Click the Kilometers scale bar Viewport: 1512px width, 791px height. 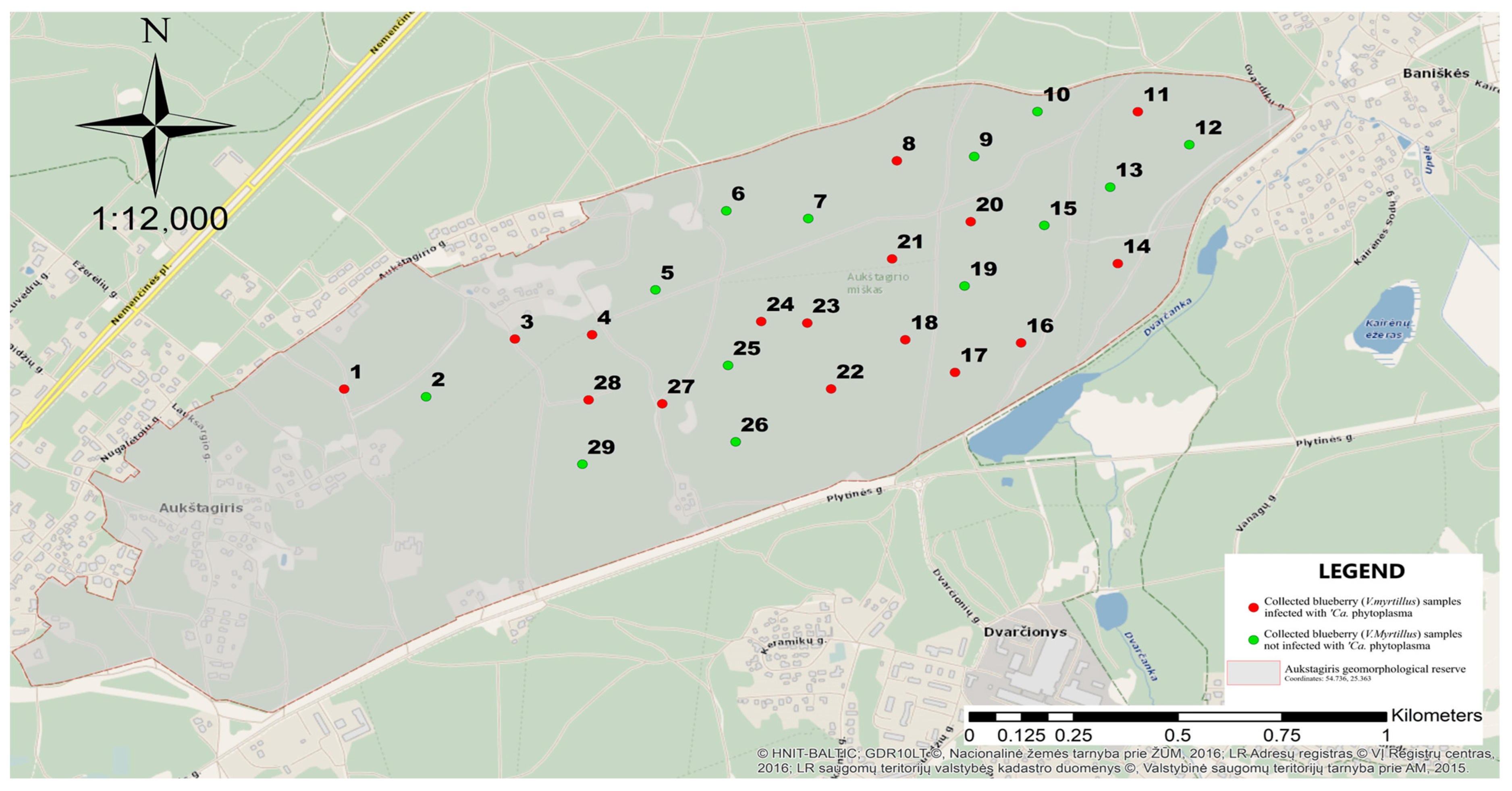1177,716
